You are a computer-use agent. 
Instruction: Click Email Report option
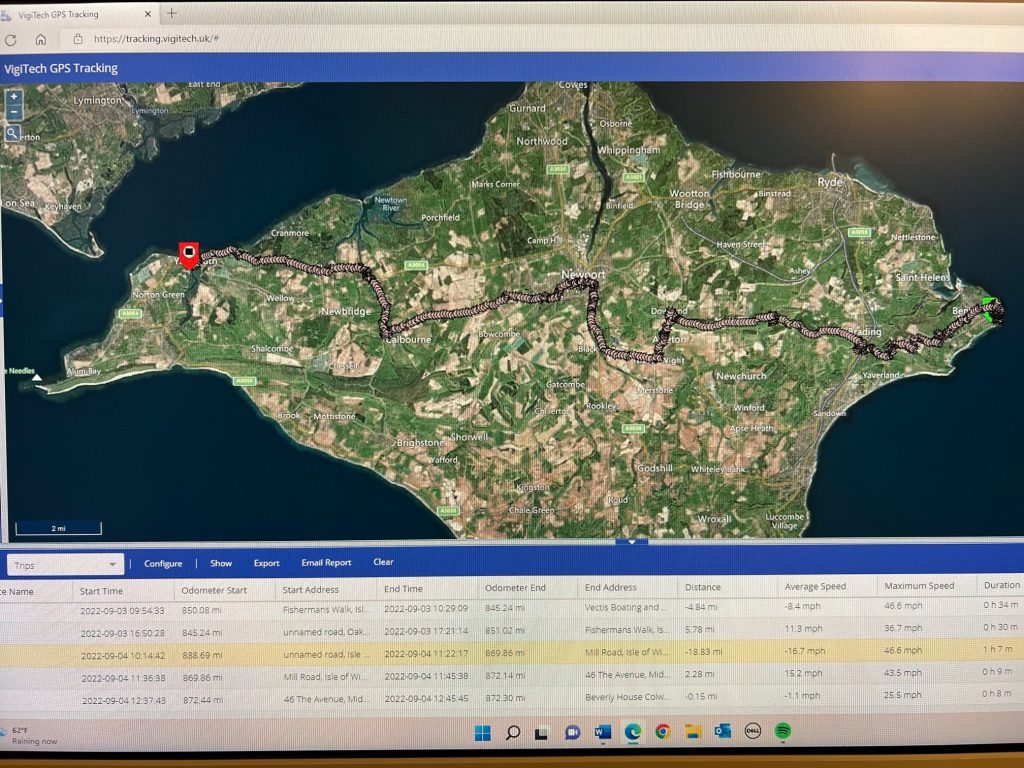click(x=326, y=562)
